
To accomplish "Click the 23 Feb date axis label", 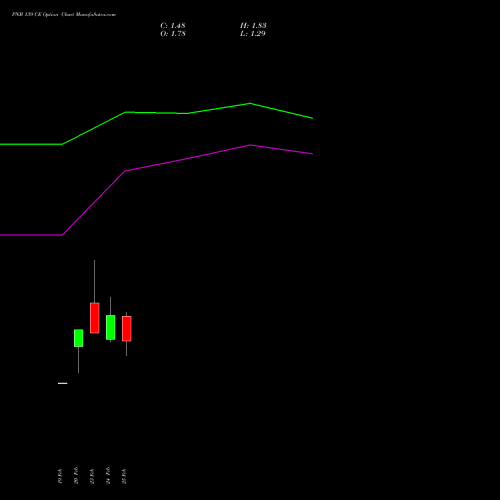I will 92,476.
